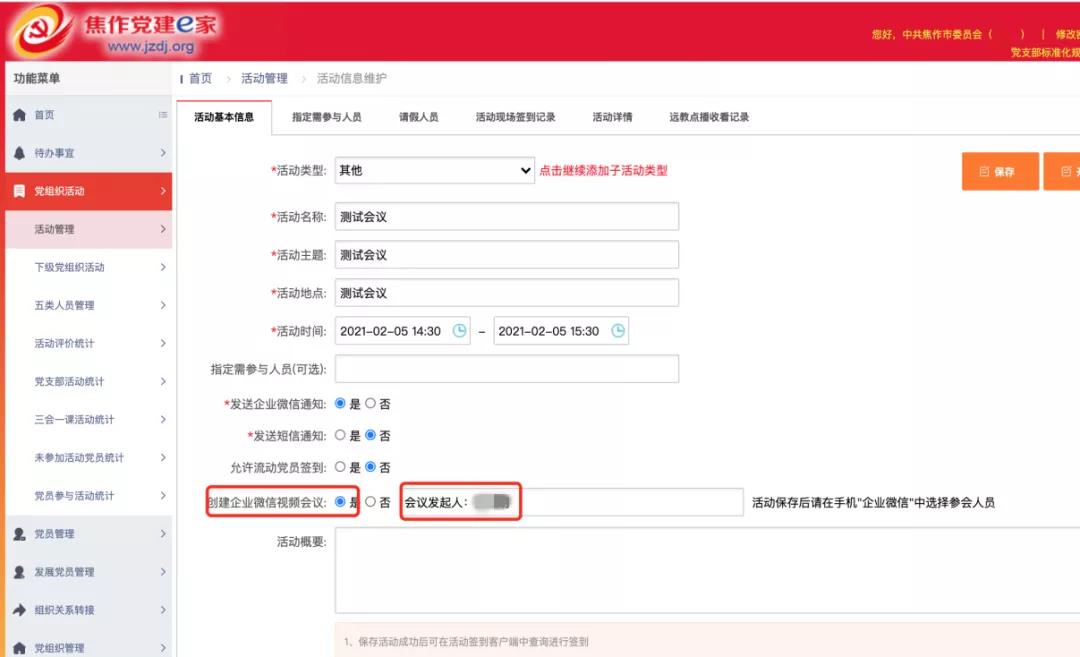Click the document icon beside 党组织活动

tap(19, 191)
